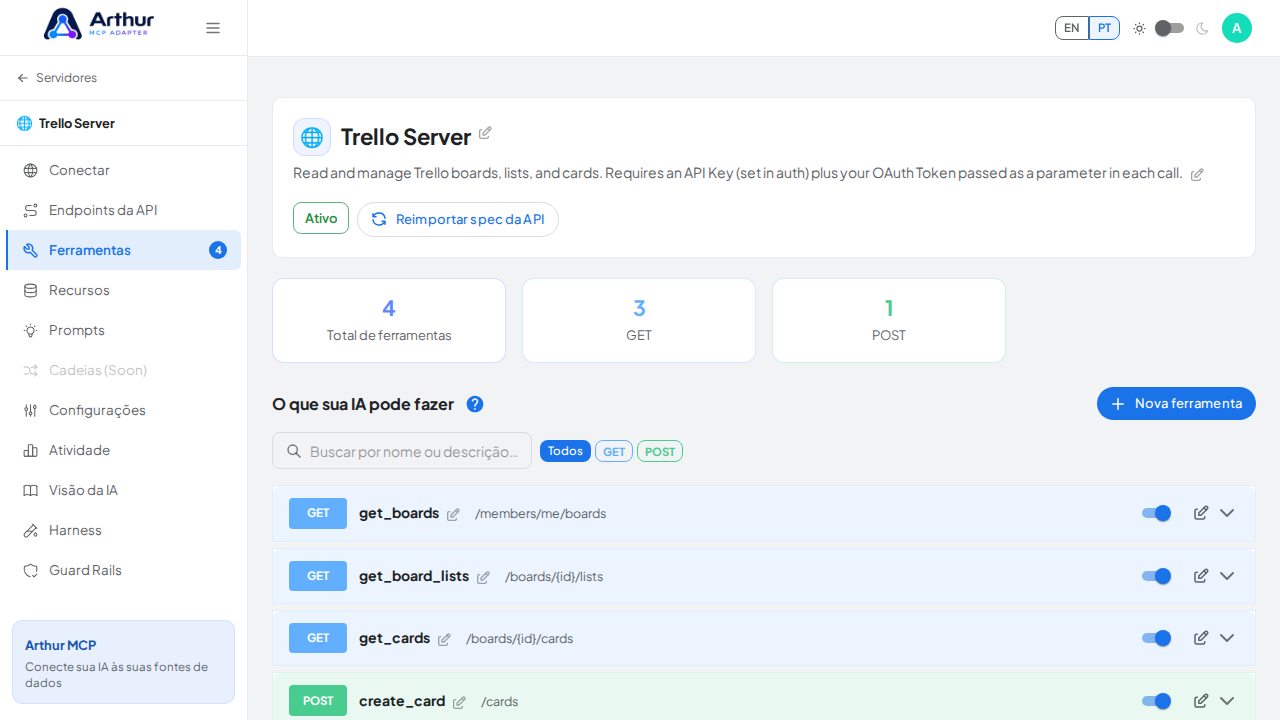
Task: Disable the get_boards tool switch
Action: click(x=1157, y=513)
